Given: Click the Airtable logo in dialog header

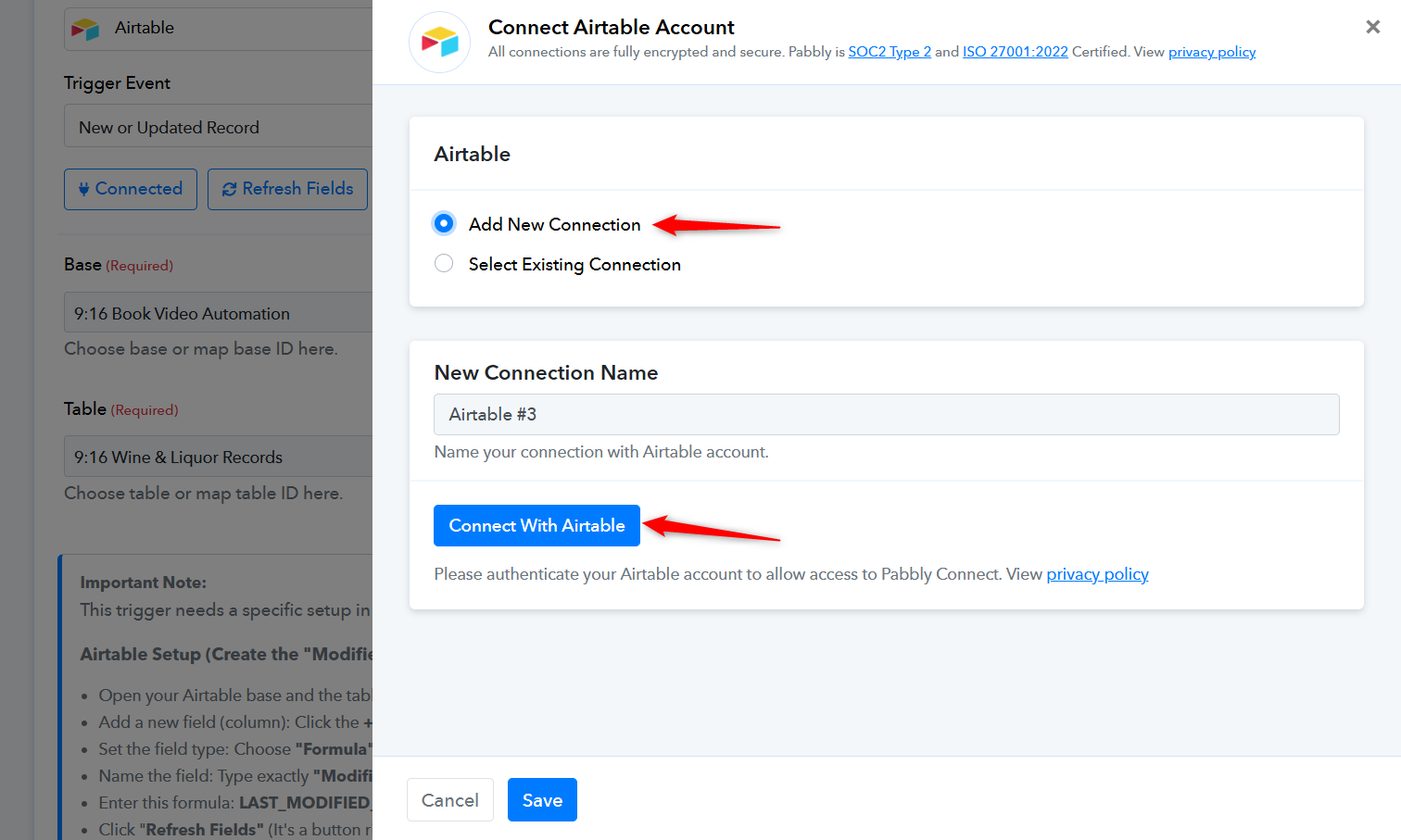Looking at the screenshot, I should pos(439,42).
